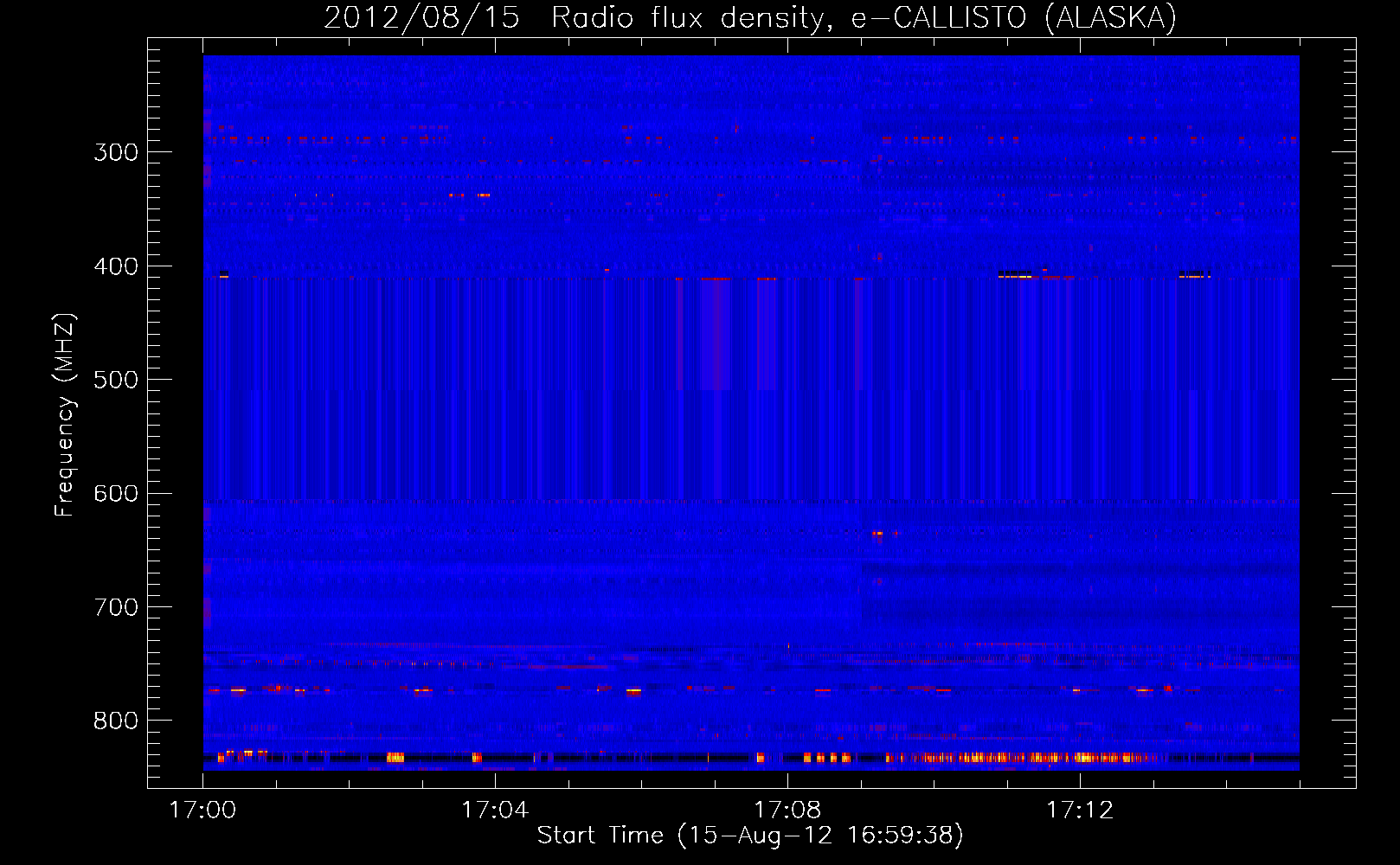Click the plot title '2012/08/15 Radio flux density, e-CALLISTO (ALASKA)'

pyautogui.click(x=750, y=18)
